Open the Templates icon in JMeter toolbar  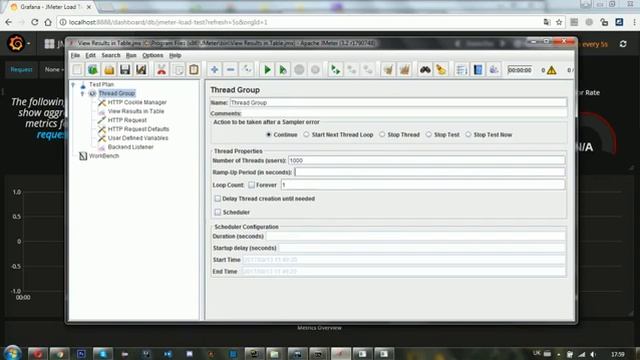click(93, 70)
